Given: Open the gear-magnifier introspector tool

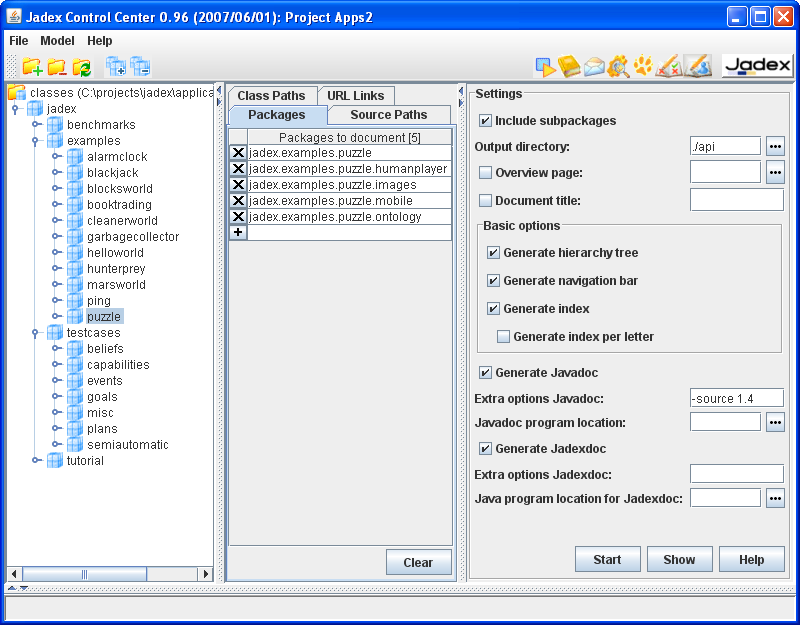Looking at the screenshot, I should (618, 66).
